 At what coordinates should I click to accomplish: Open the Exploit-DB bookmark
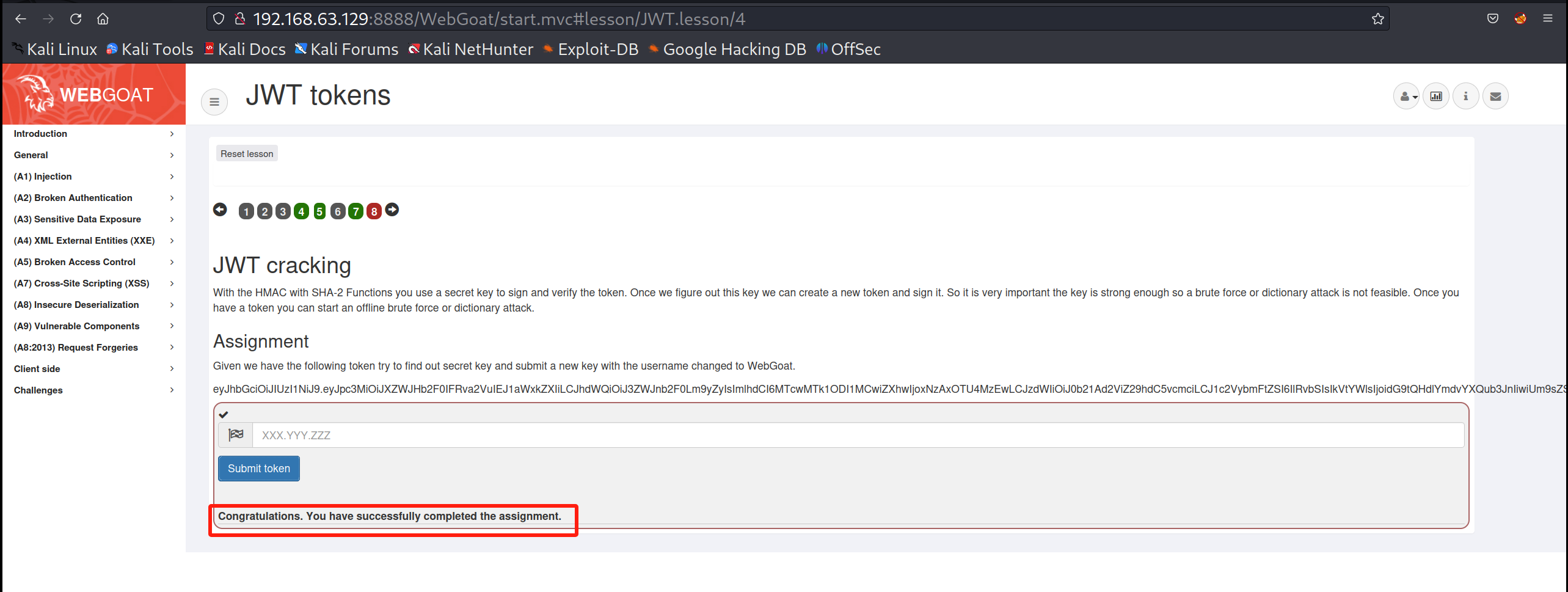pyautogui.click(x=591, y=49)
